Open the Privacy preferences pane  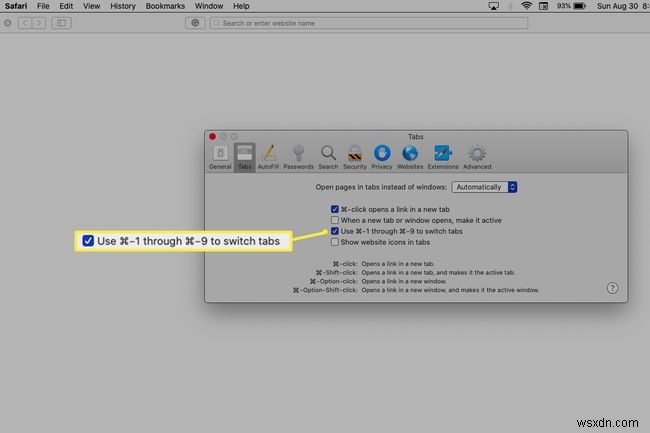pos(382,157)
